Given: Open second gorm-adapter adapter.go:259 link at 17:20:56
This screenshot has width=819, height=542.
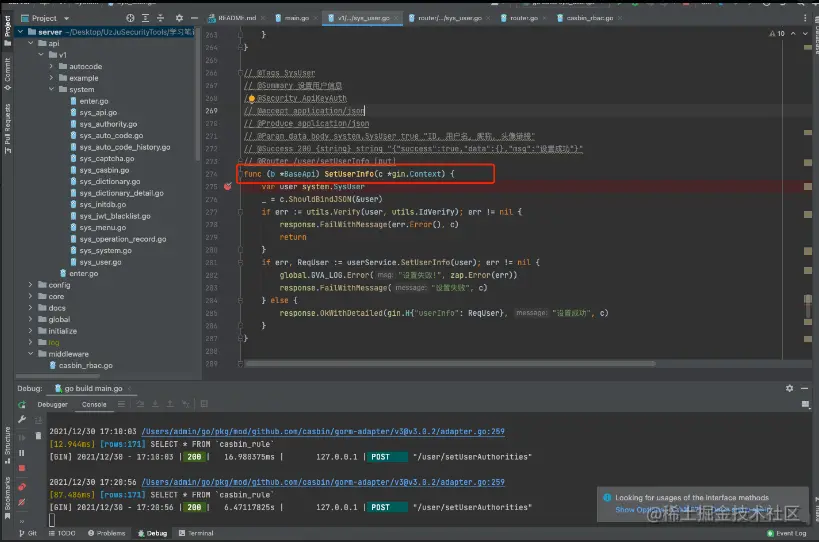Looking at the screenshot, I should [323, 482].
